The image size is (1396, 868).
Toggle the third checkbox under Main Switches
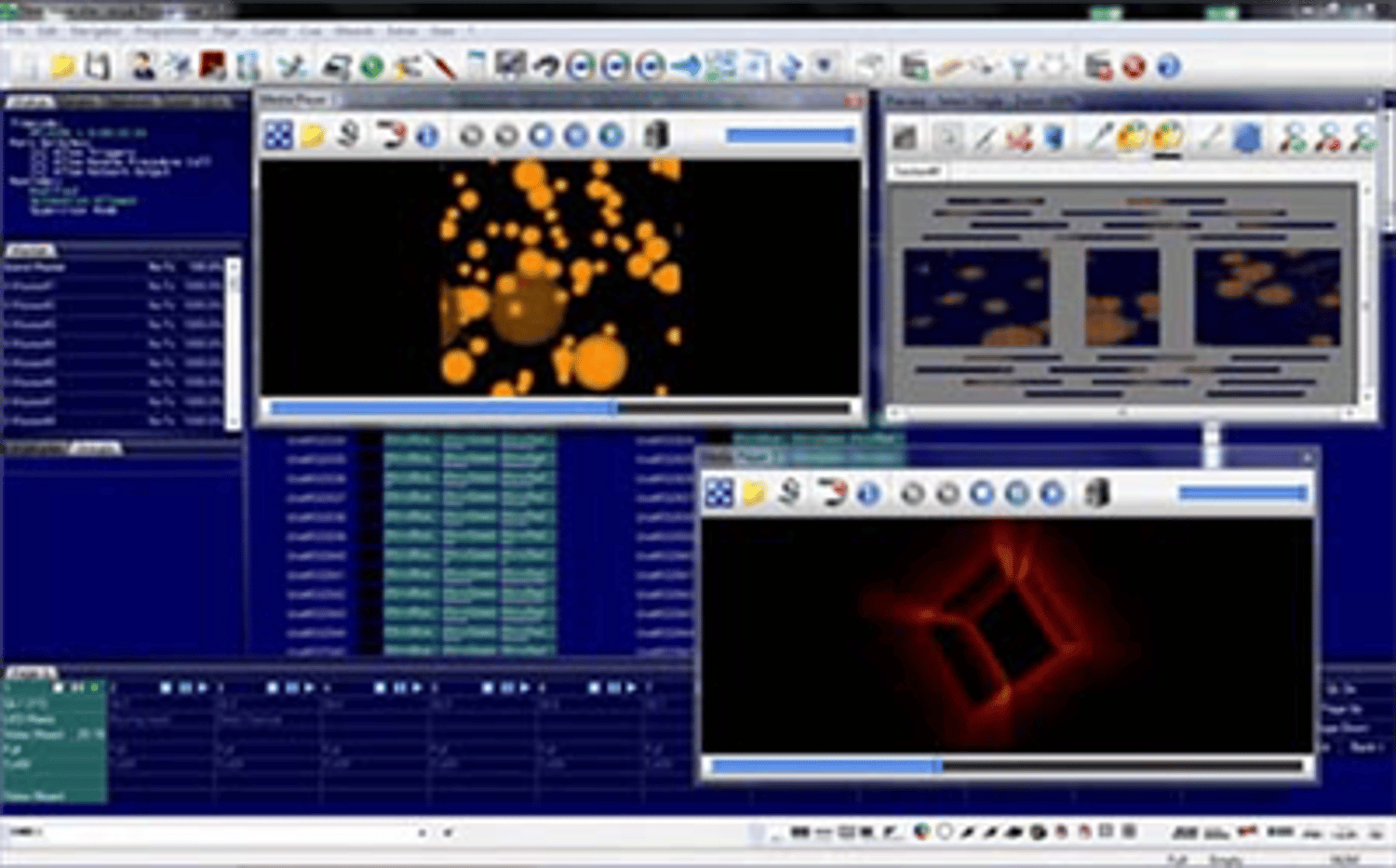coord(37,171)
